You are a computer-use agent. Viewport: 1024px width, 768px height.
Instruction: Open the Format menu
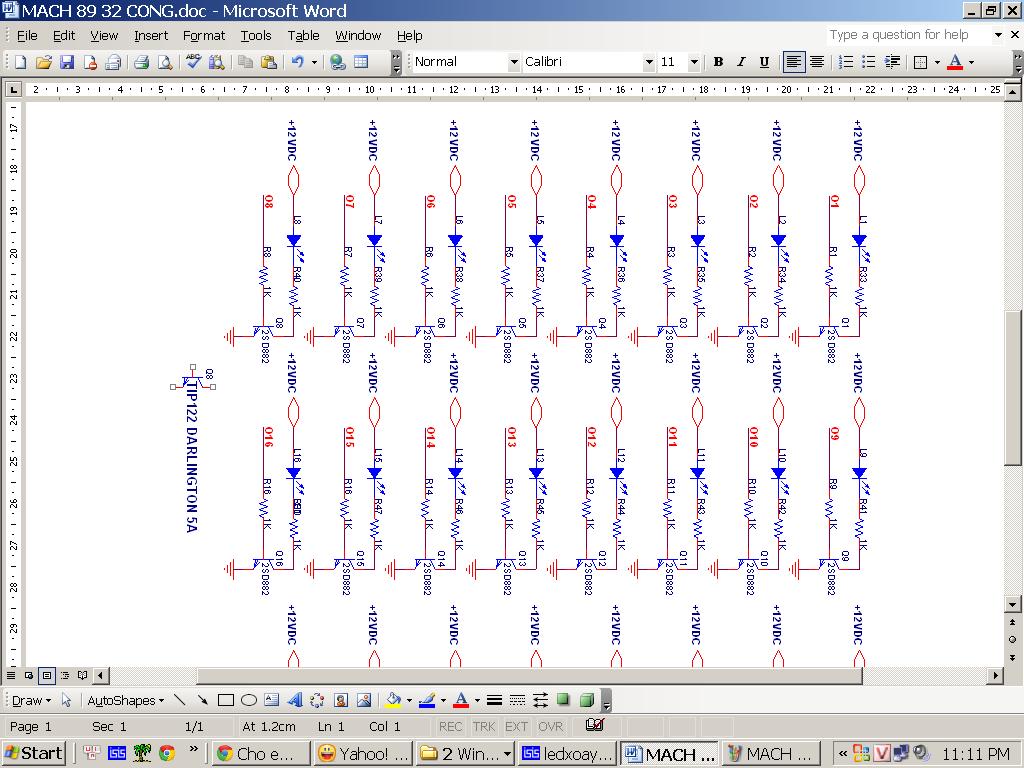(x=204, y=35)
